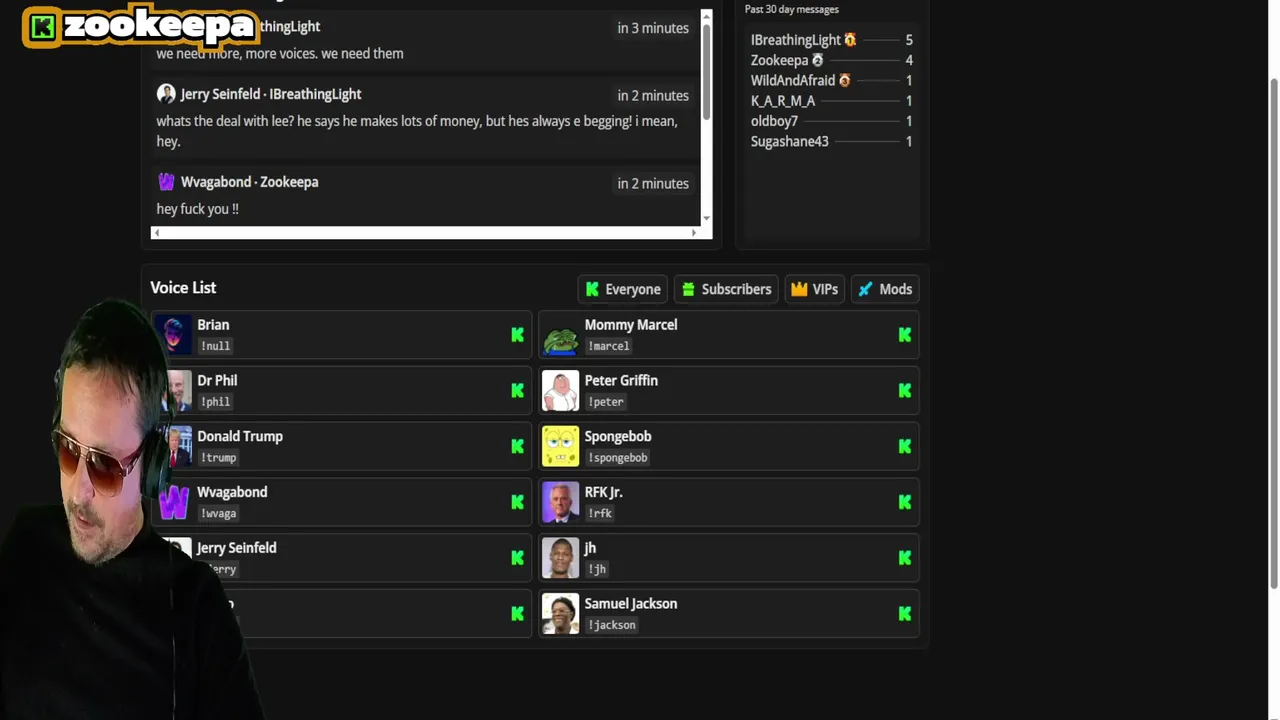The height and width of the screenshot is (720, 1280).
Task: Filter the Voice List by Everyone
Action: (x=623, y=289)
